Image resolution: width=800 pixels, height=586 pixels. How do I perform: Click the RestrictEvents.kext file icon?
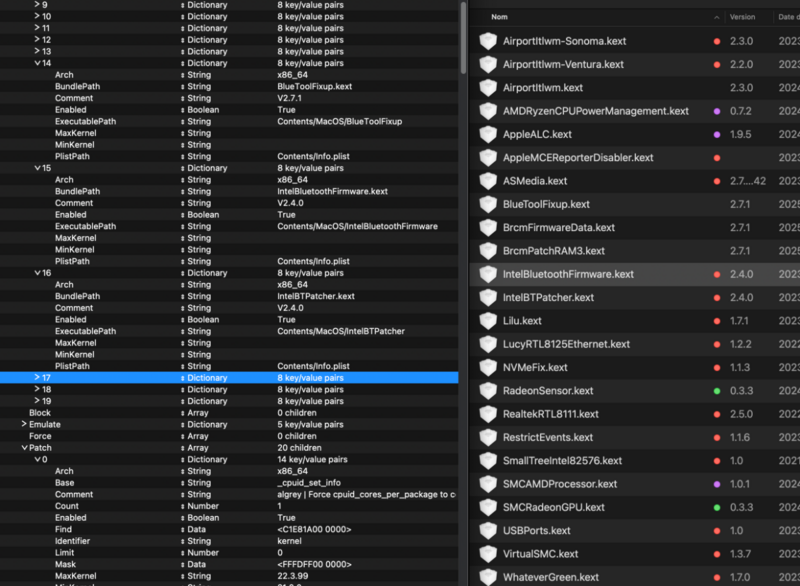[487, 437]
